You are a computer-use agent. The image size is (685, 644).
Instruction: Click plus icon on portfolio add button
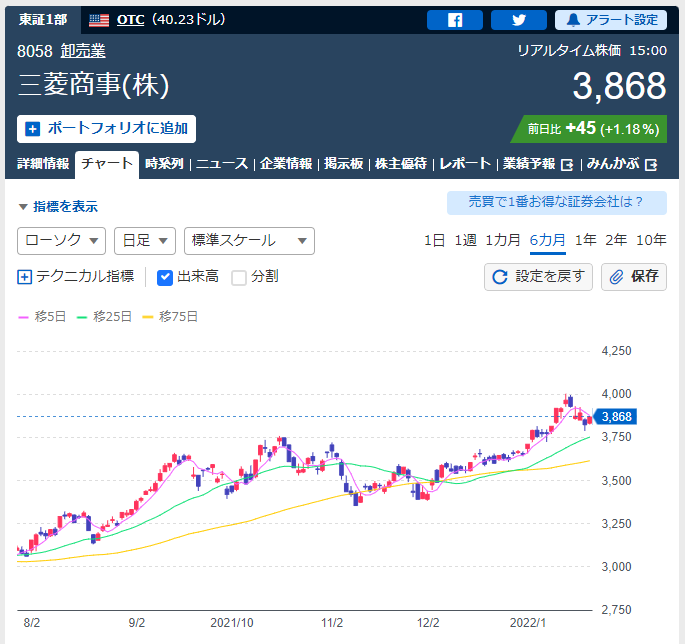32,129
